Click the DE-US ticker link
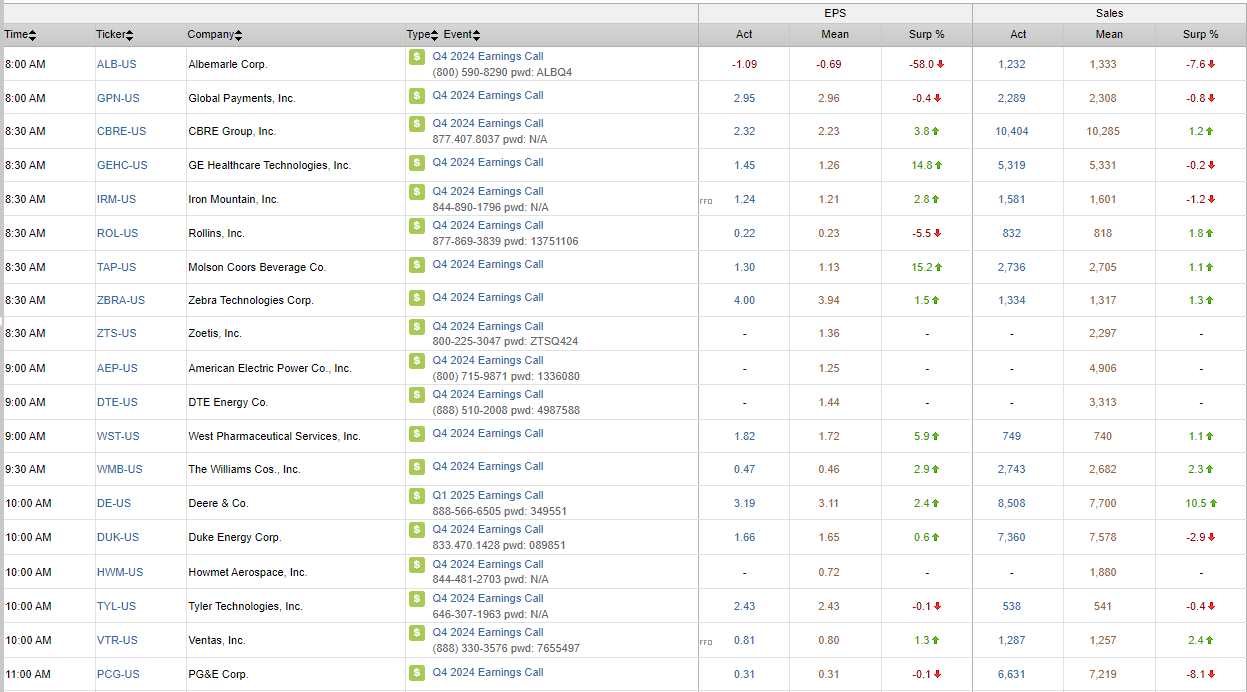Image resolution: width=1247 pixels, height=692 pixels. pos(114,503)
